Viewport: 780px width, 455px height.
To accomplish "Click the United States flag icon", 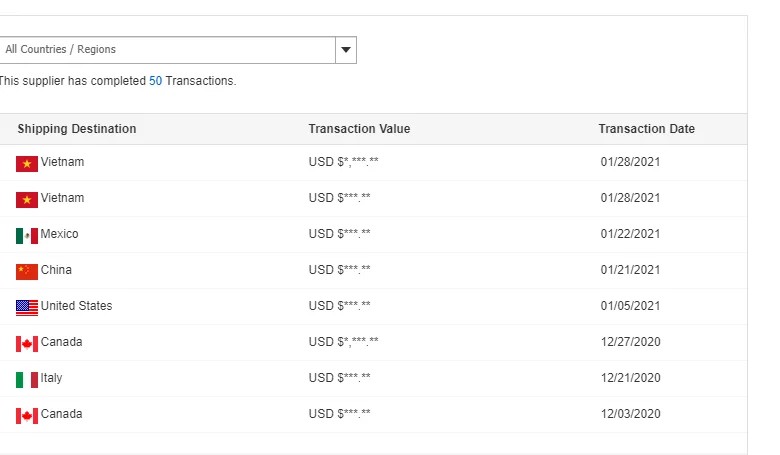I will pyautogui.click(x=27, y=307).
